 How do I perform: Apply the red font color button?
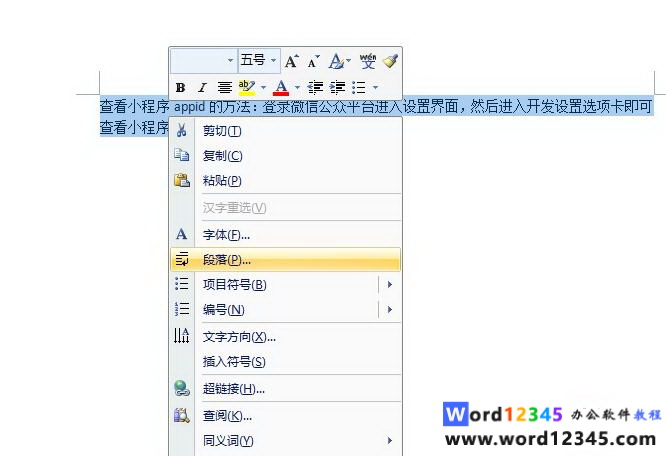[281, 88]
